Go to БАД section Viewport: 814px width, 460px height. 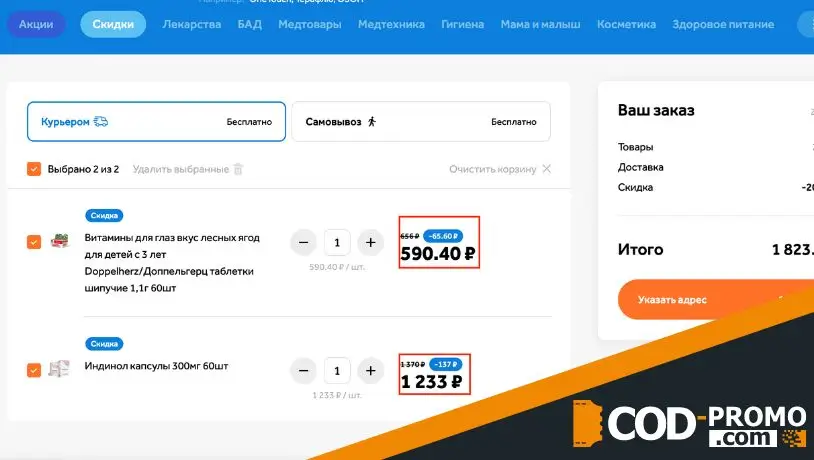click(250, 24)
